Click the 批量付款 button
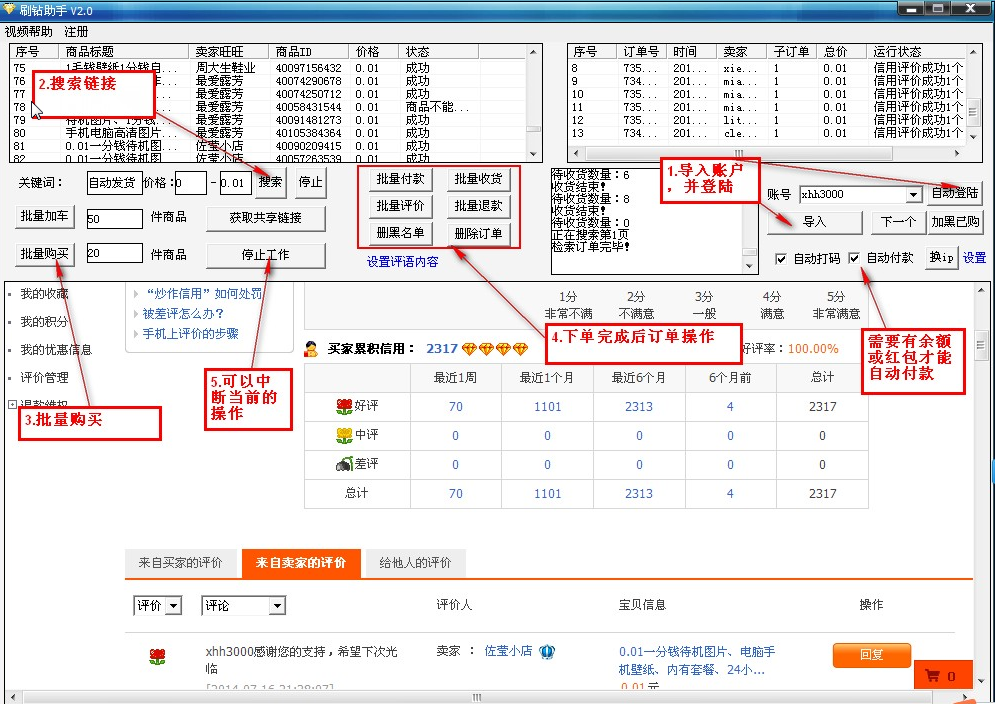This screenshot has width=995, height=704. pyautogui.click(x=400, y=179)
